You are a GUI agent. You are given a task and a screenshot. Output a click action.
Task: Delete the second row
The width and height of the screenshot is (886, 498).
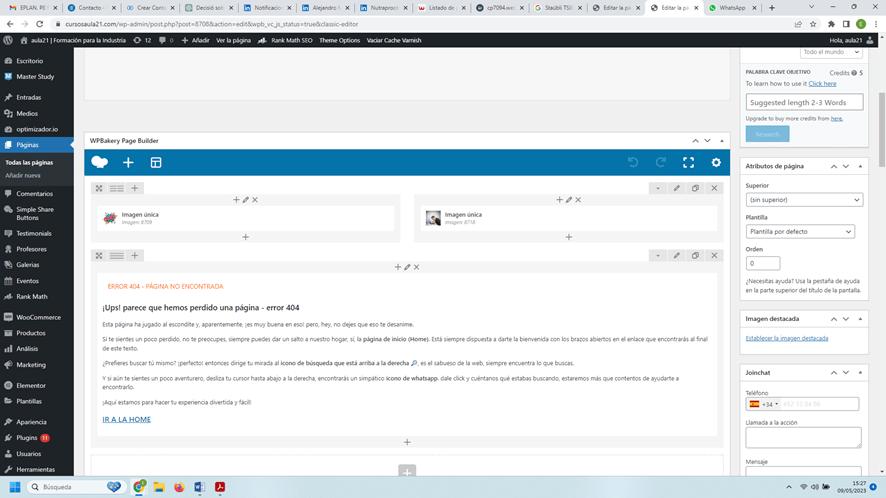pos(714,256)
